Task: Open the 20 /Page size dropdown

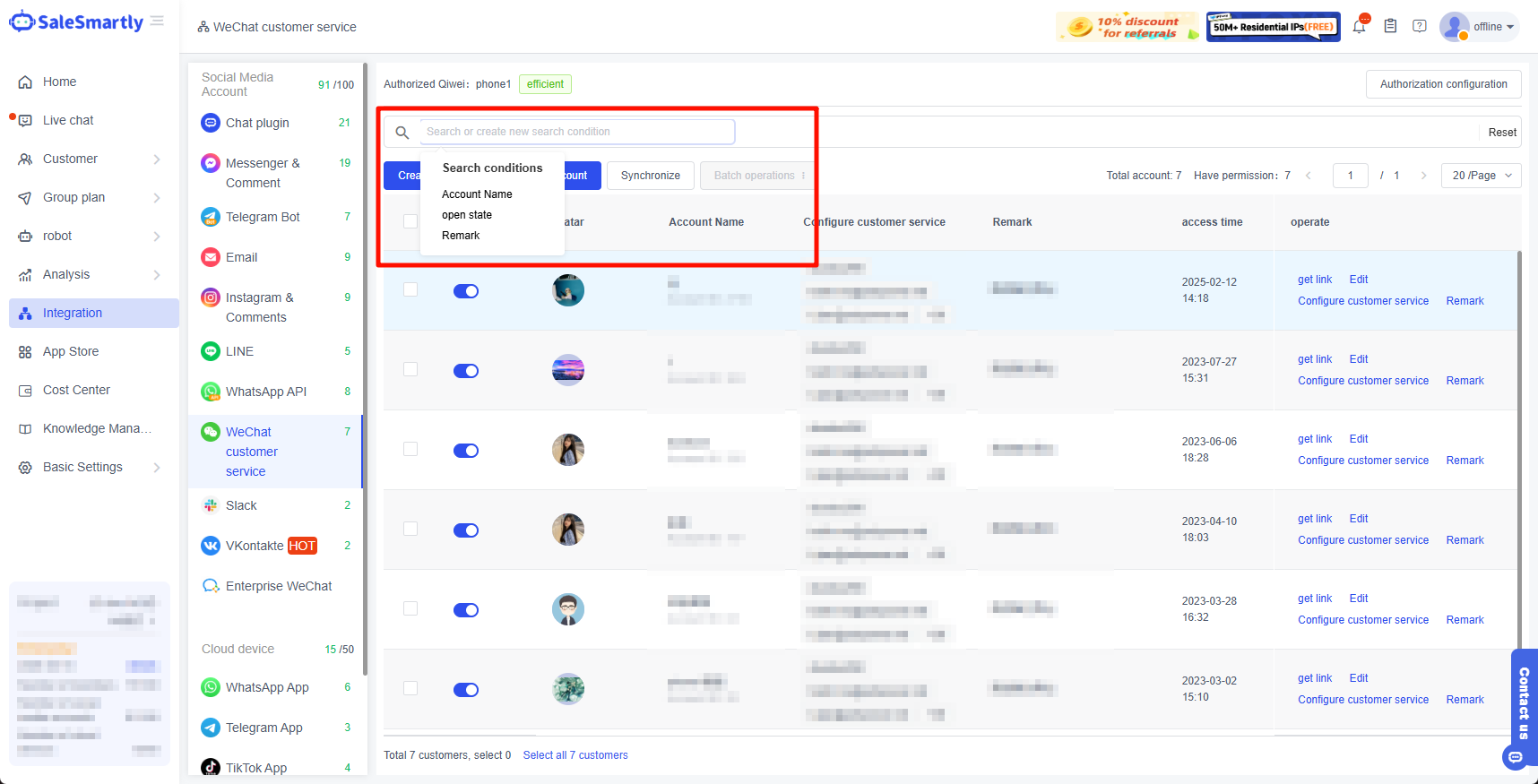Action: 1481,176
